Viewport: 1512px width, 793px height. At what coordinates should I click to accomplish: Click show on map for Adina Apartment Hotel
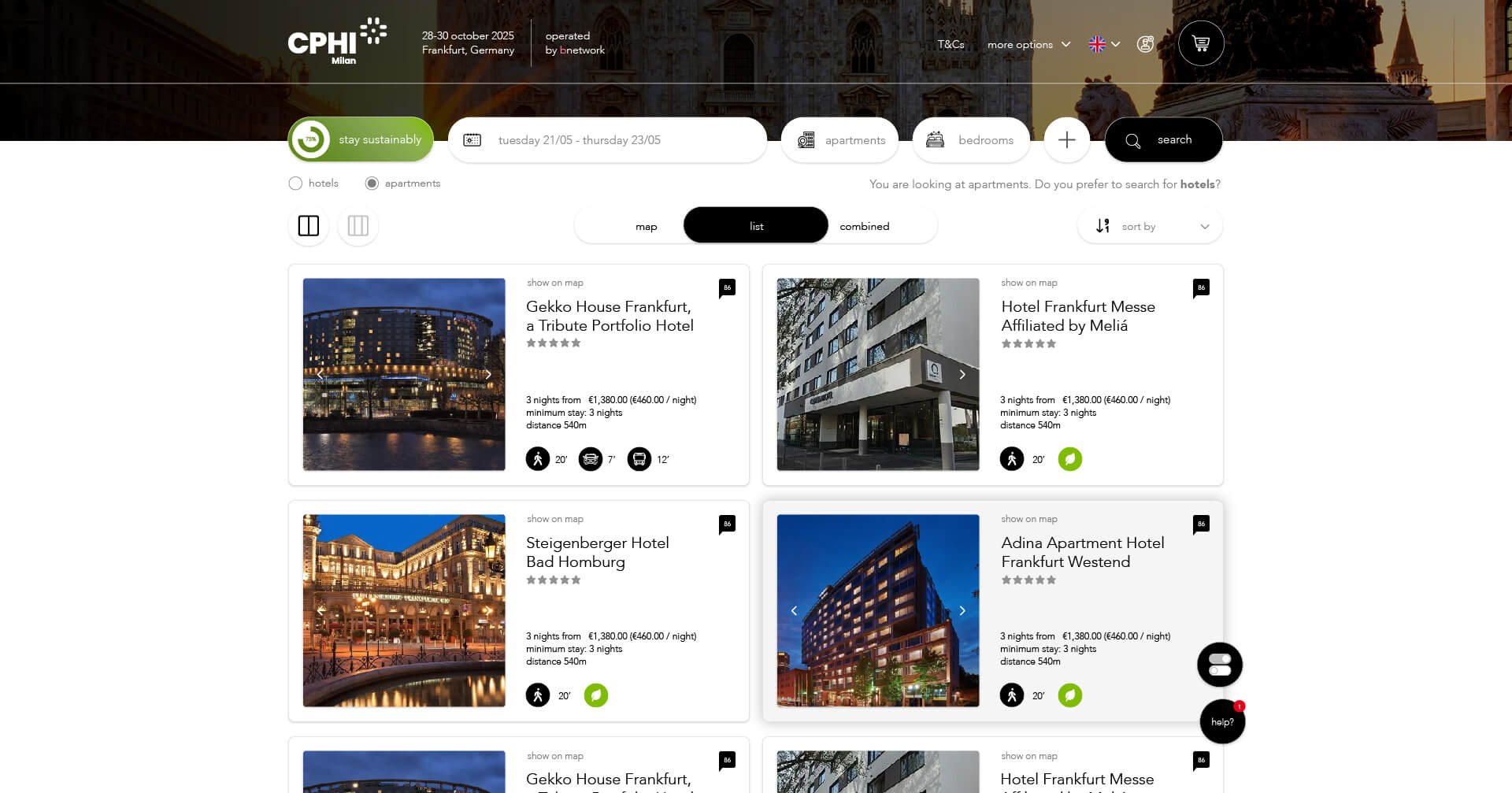(x=1029, y=519)
